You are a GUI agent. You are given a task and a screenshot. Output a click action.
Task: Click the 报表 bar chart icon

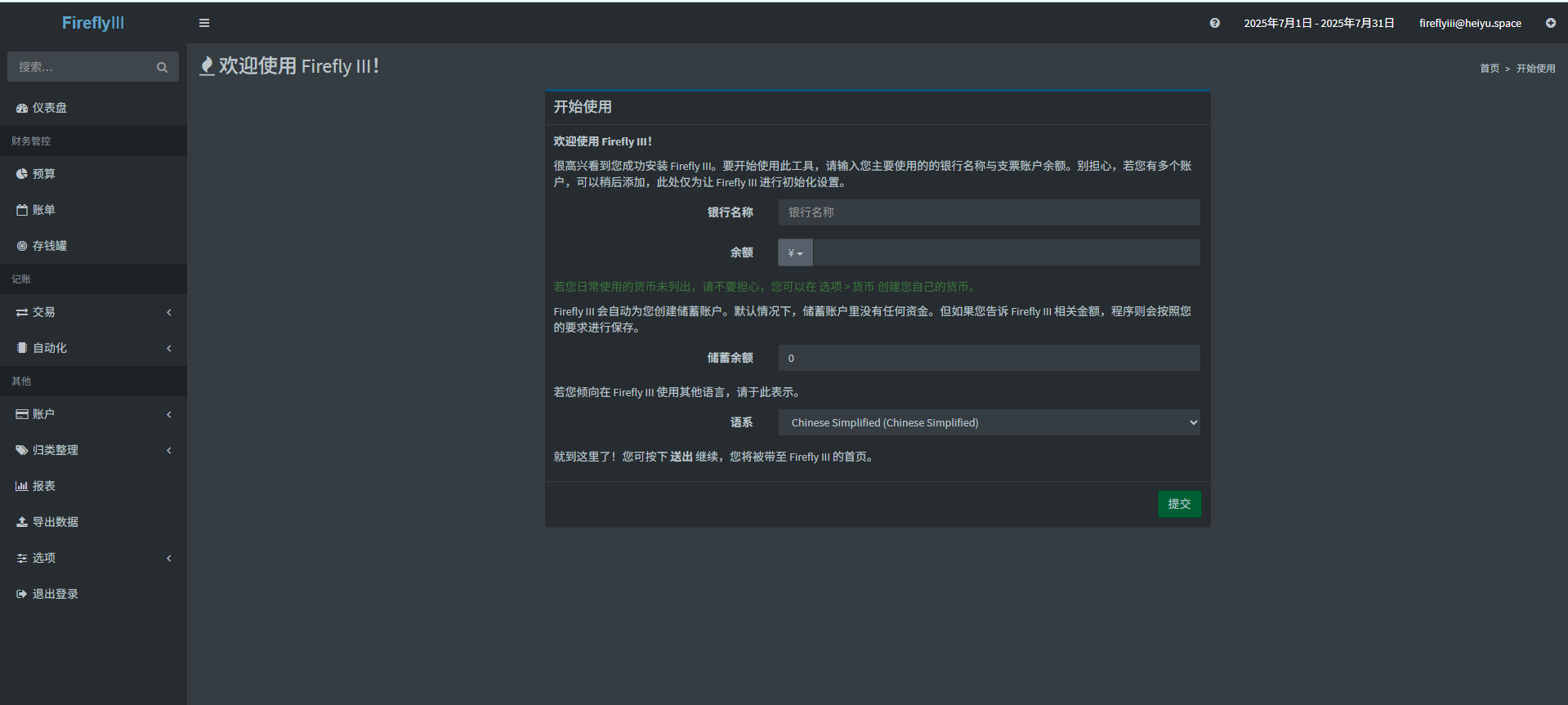pos(22,486)
